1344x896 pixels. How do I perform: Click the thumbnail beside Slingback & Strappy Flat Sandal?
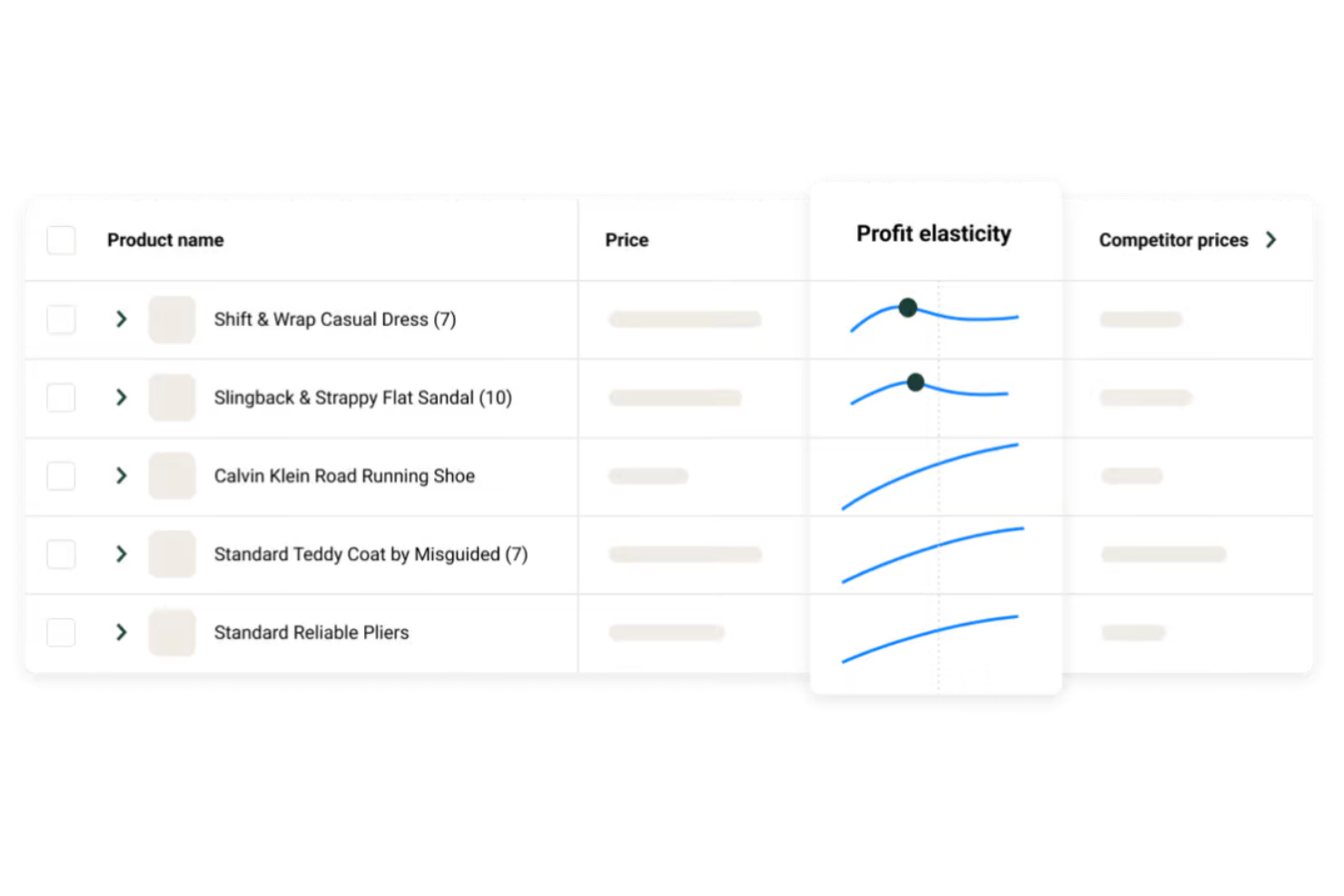(x=172, y=397)
